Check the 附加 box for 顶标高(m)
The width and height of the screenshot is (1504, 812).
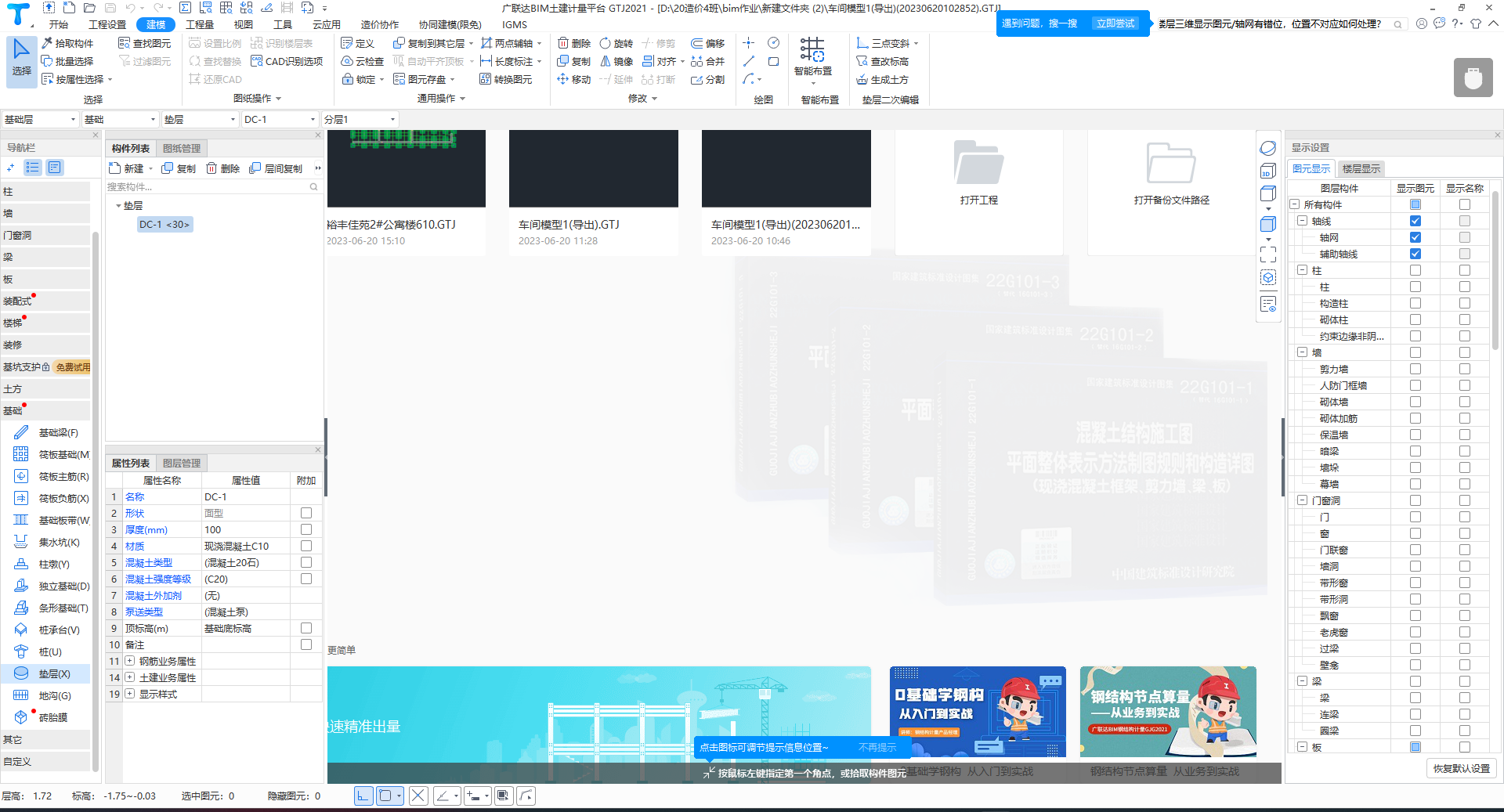point(306,628)
